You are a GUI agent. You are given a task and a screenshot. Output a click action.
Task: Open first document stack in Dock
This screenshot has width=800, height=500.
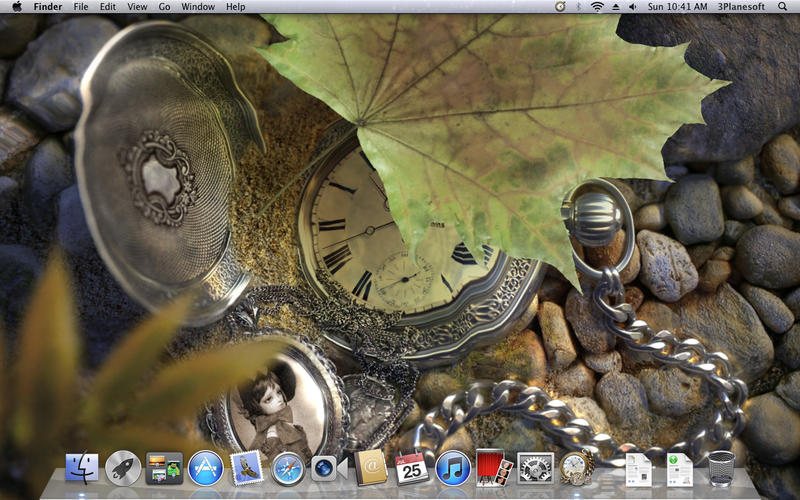(639, 469)
